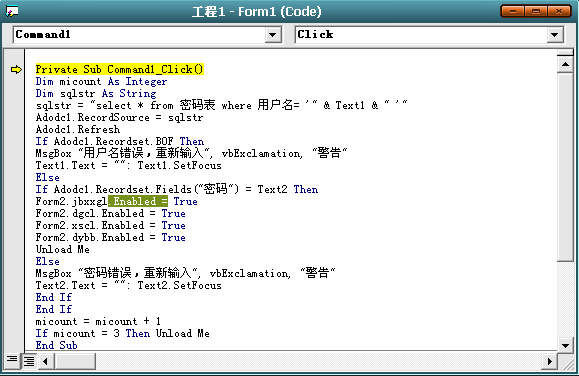Click the line 'Private Sub Command1_Click()'

119,69
